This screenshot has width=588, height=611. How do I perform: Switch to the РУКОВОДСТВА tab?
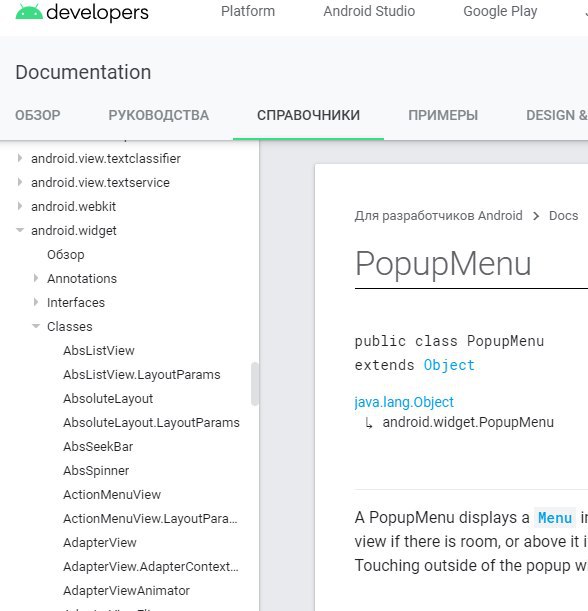pos(159,115)
